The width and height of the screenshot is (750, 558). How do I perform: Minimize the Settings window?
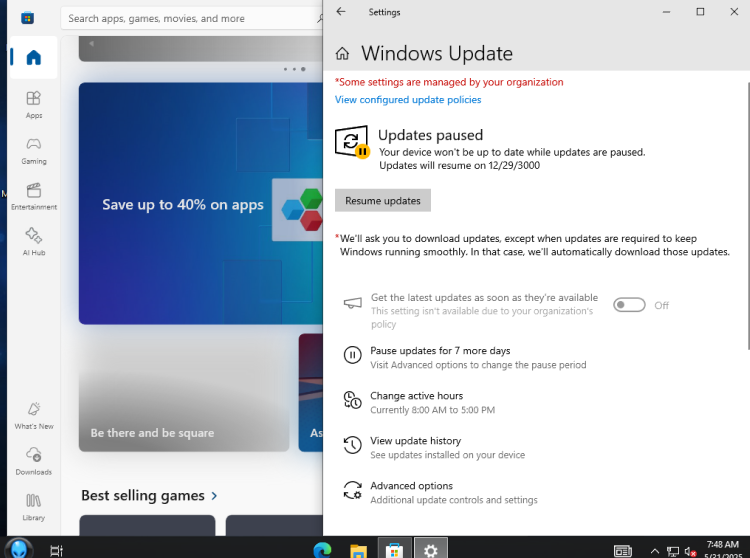point(666,11)
